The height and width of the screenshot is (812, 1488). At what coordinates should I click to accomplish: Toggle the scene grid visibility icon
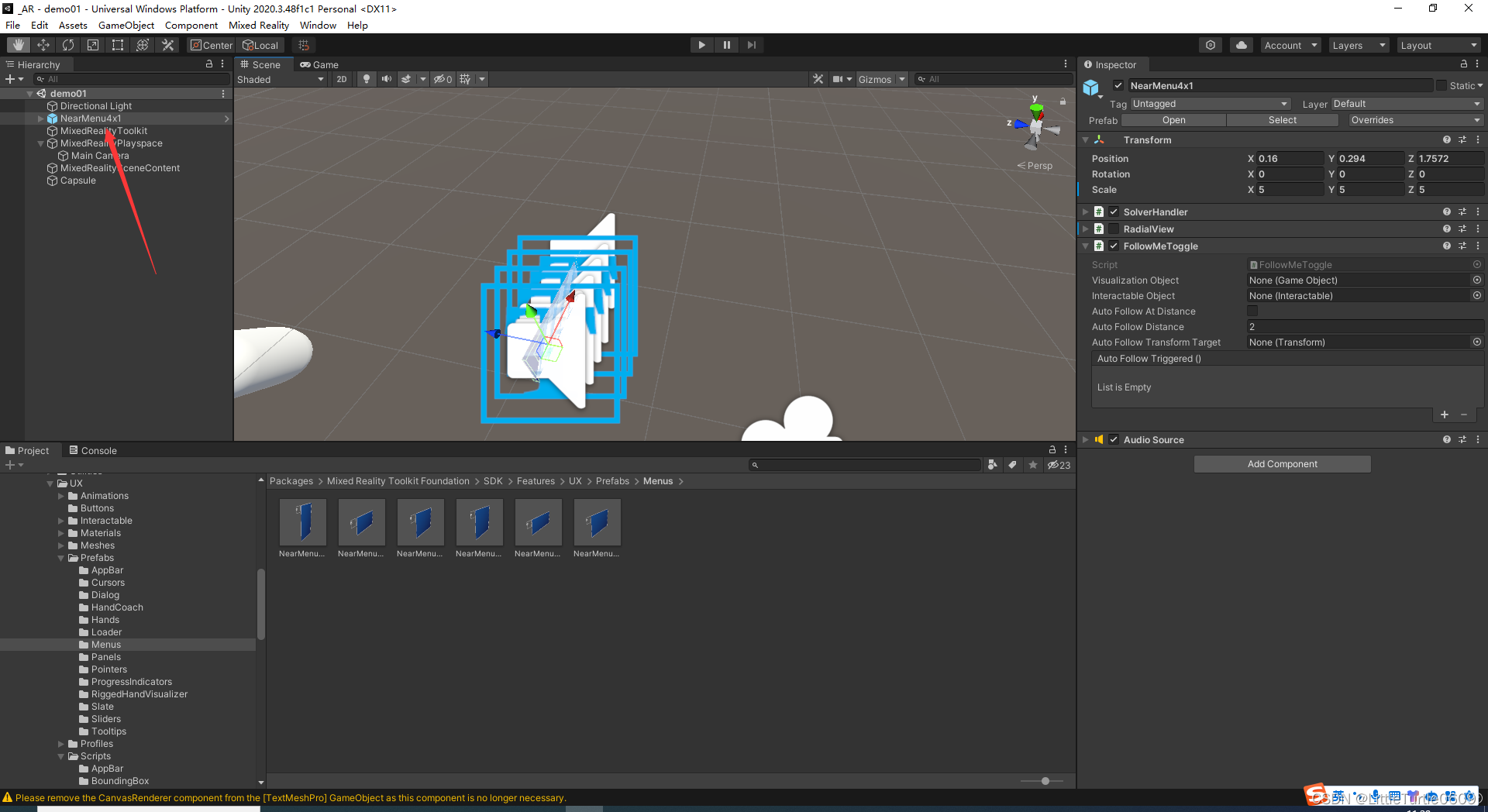(x=465, y=79)
